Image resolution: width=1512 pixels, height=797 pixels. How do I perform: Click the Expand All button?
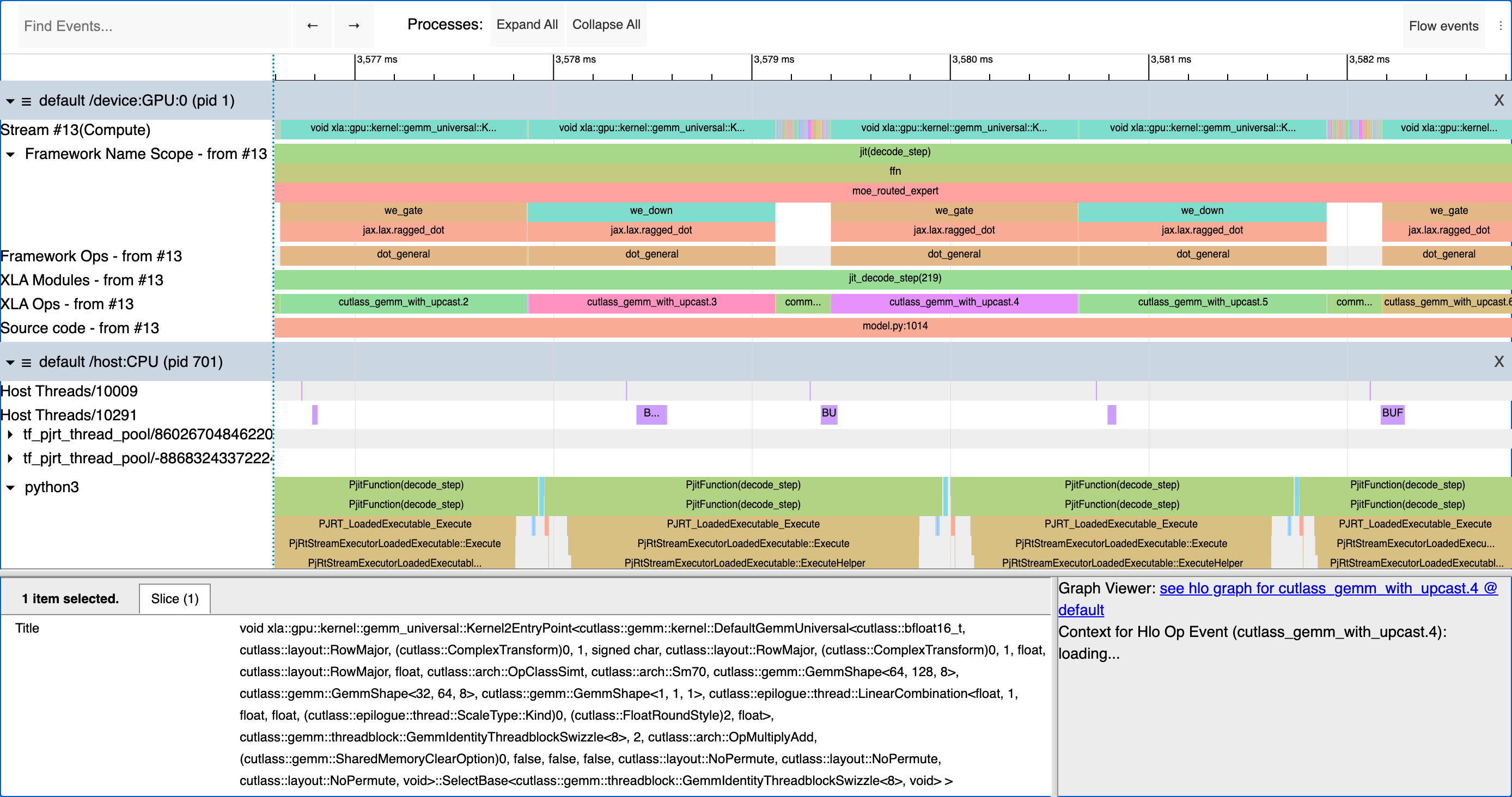coord(527,24)
